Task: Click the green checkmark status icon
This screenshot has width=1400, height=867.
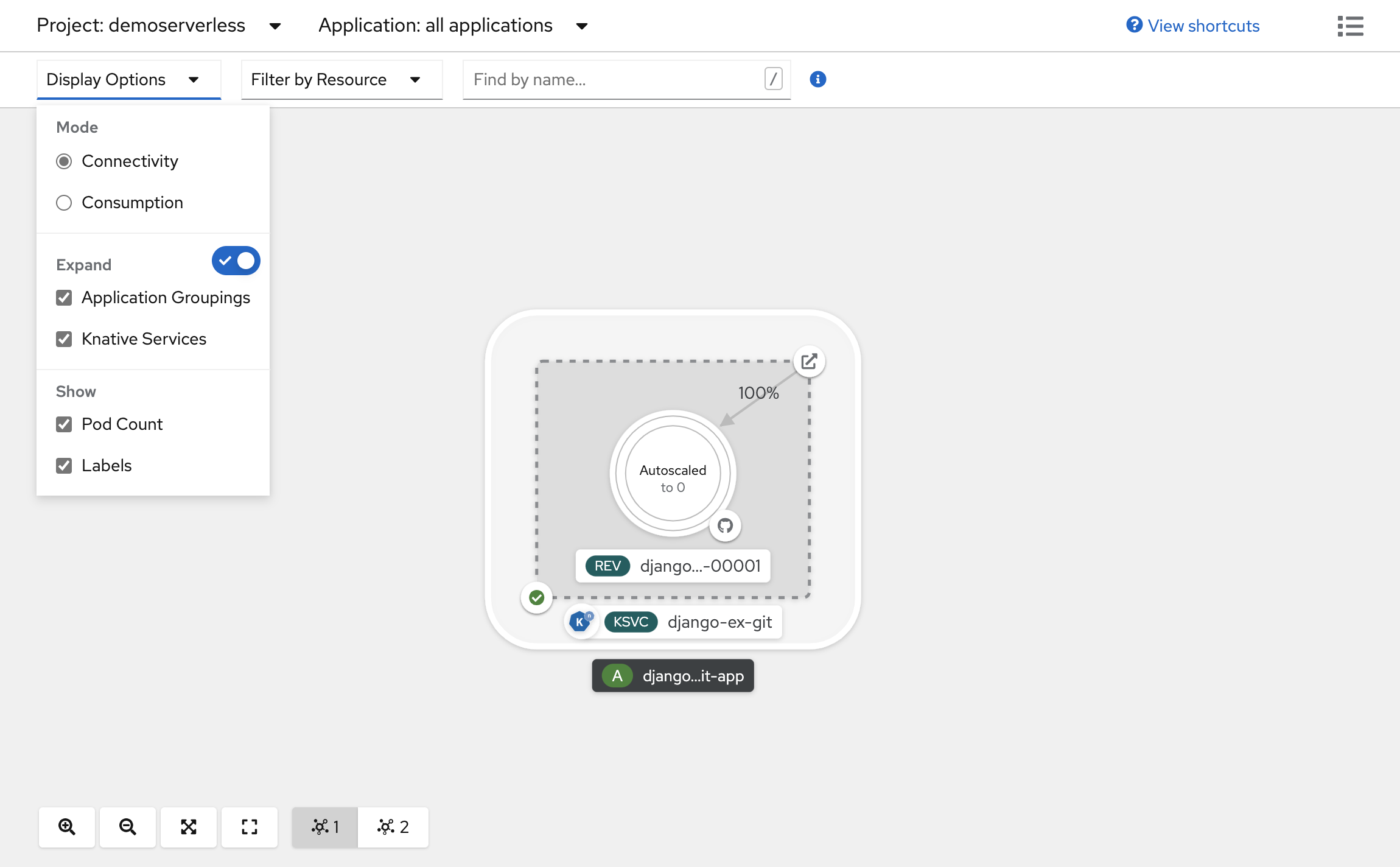Action: (537, 597)
